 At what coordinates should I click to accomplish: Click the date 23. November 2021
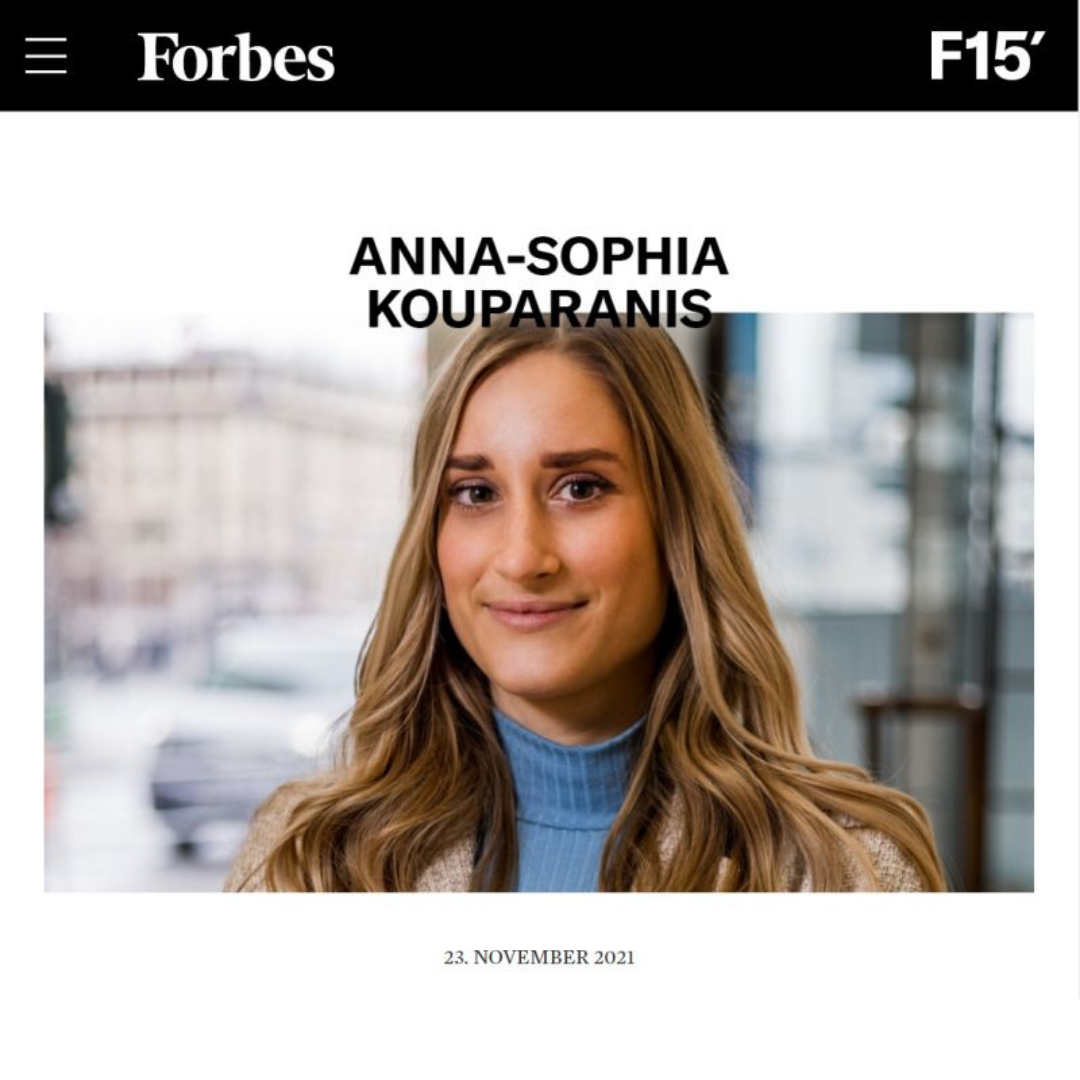coord(539,957)
